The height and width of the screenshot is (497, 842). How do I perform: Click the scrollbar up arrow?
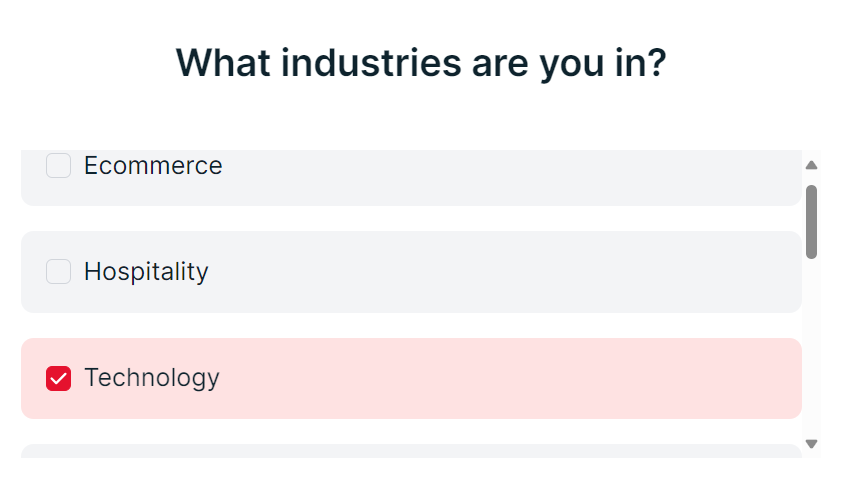coord(812,165)
